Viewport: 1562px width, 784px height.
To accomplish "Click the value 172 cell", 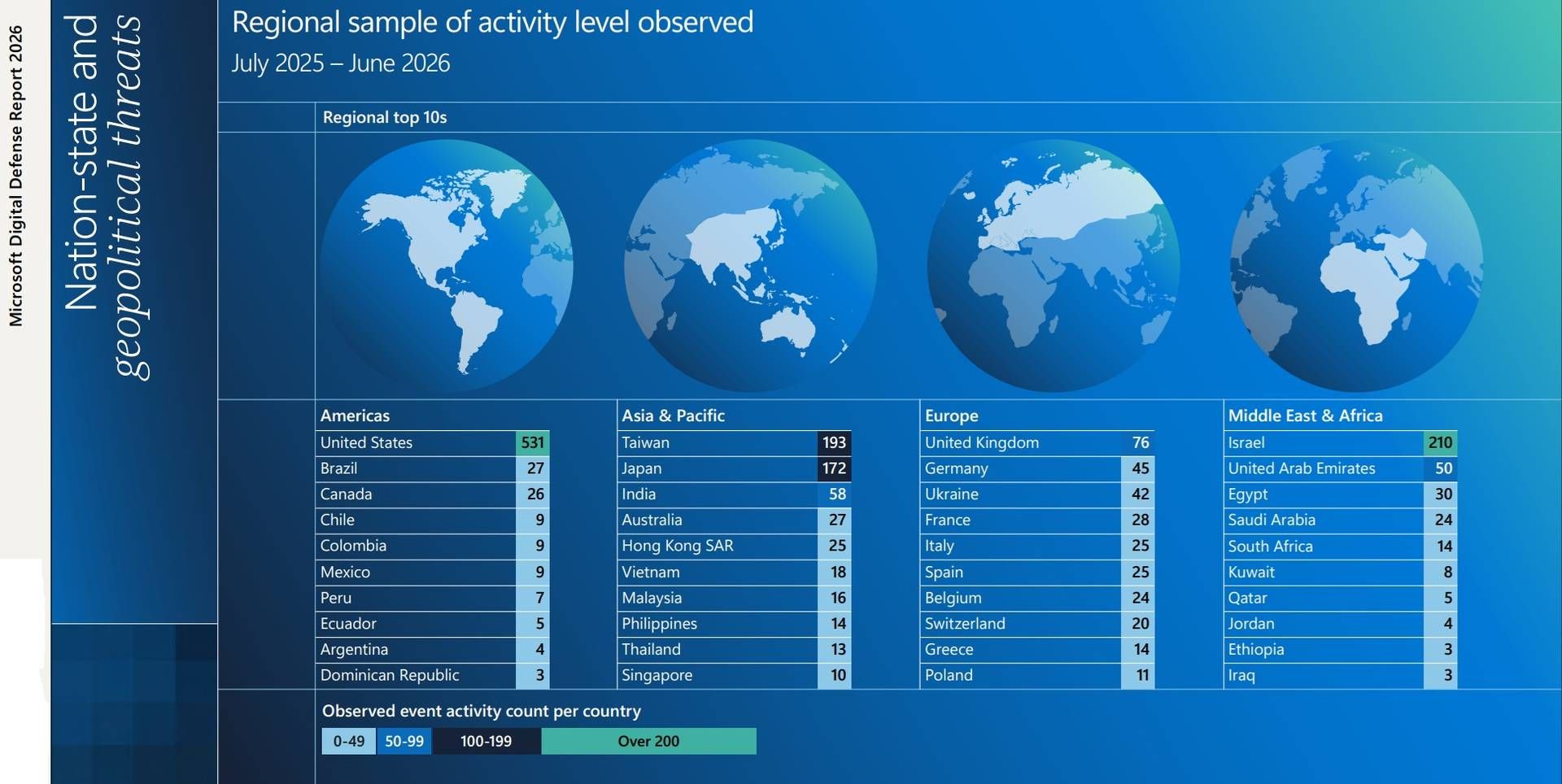I will pos(834,468).
